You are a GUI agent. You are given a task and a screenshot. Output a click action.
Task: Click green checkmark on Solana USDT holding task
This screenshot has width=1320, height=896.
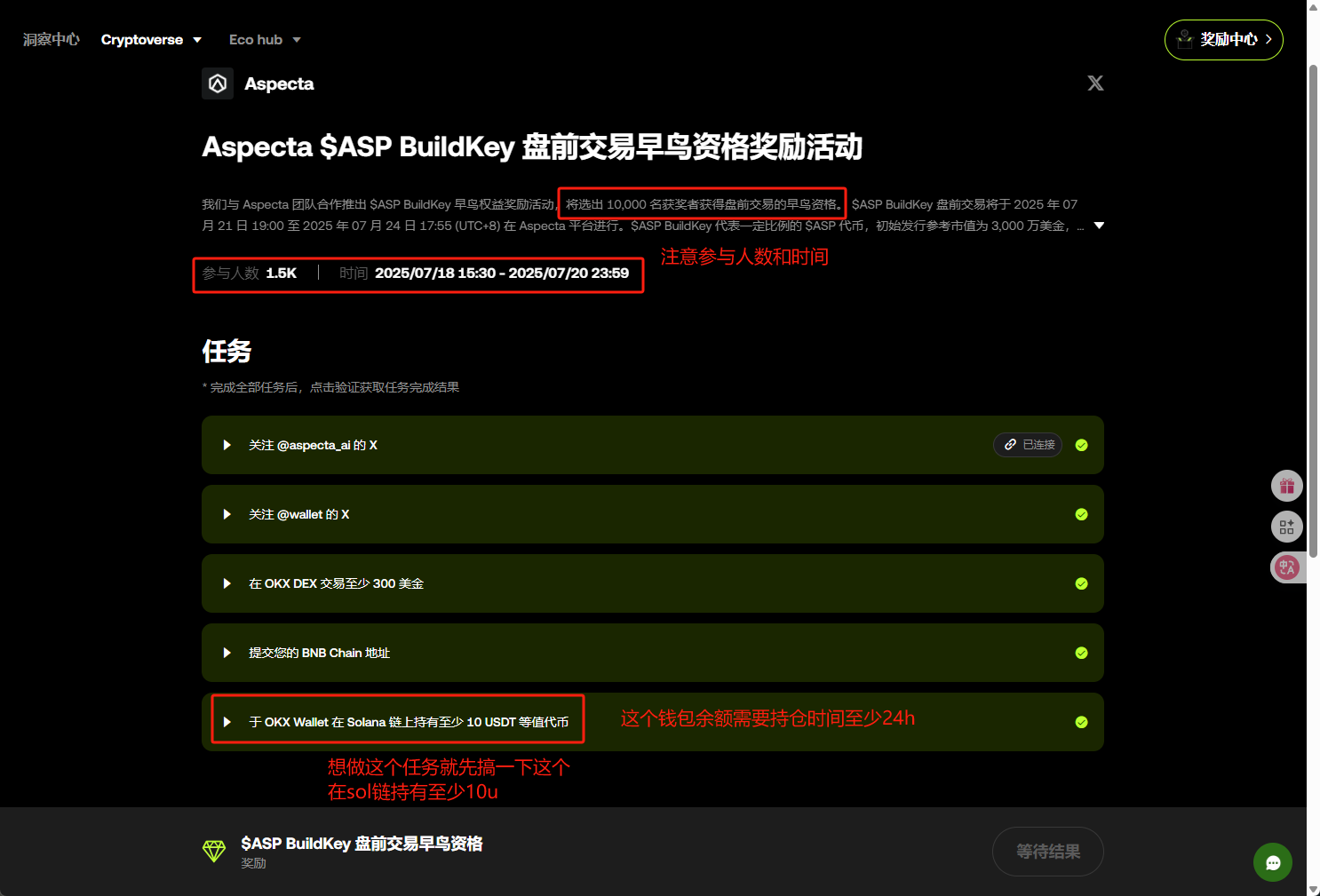1081,722
